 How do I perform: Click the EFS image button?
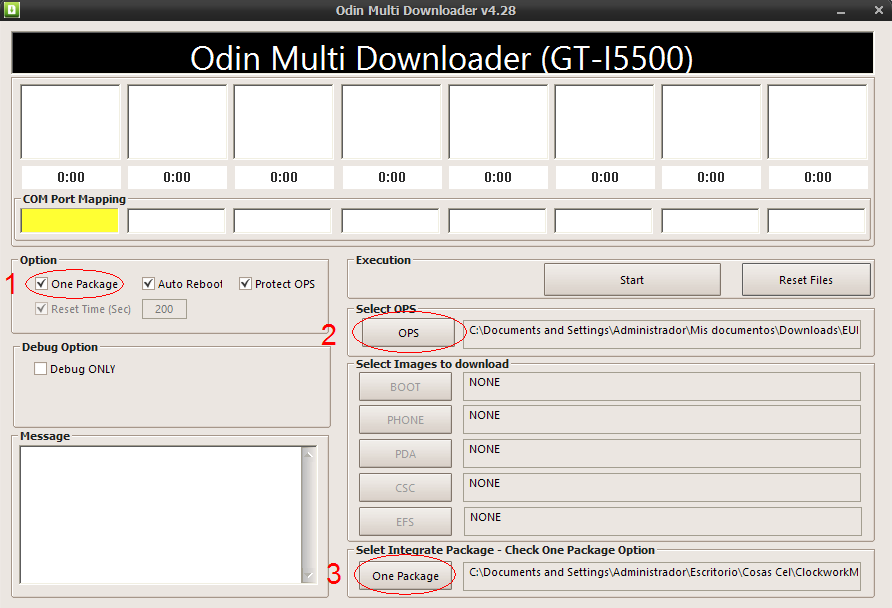[x=404, y=521]
